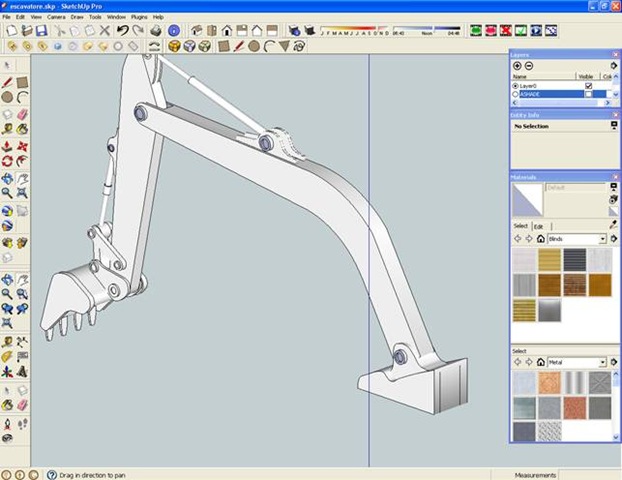Switch to the Edit tab in Materials
The image size is (622, 480).
(x=537, y=226)
